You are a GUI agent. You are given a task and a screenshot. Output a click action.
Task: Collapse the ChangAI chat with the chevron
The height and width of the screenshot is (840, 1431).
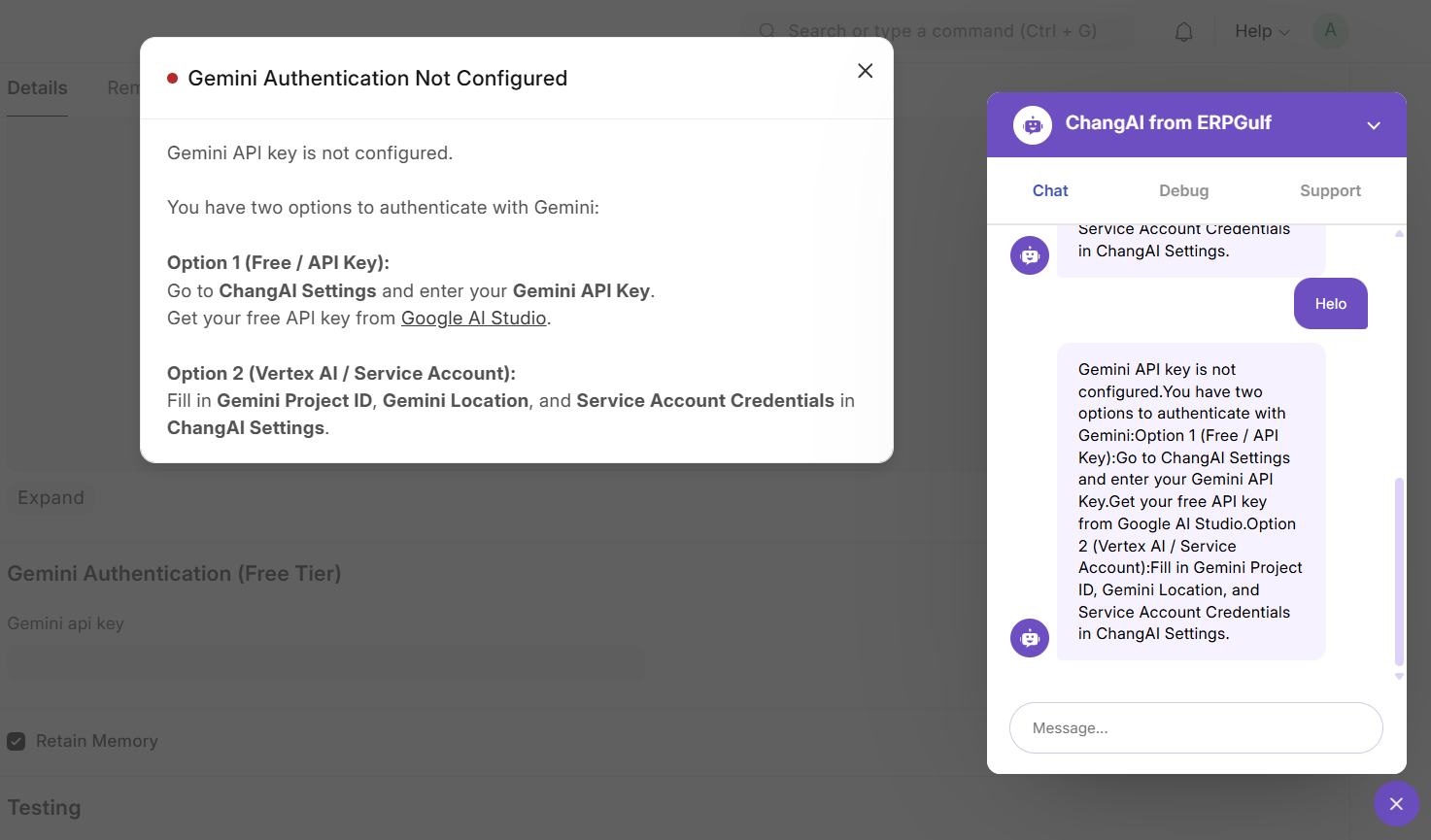coord(1373,125)
